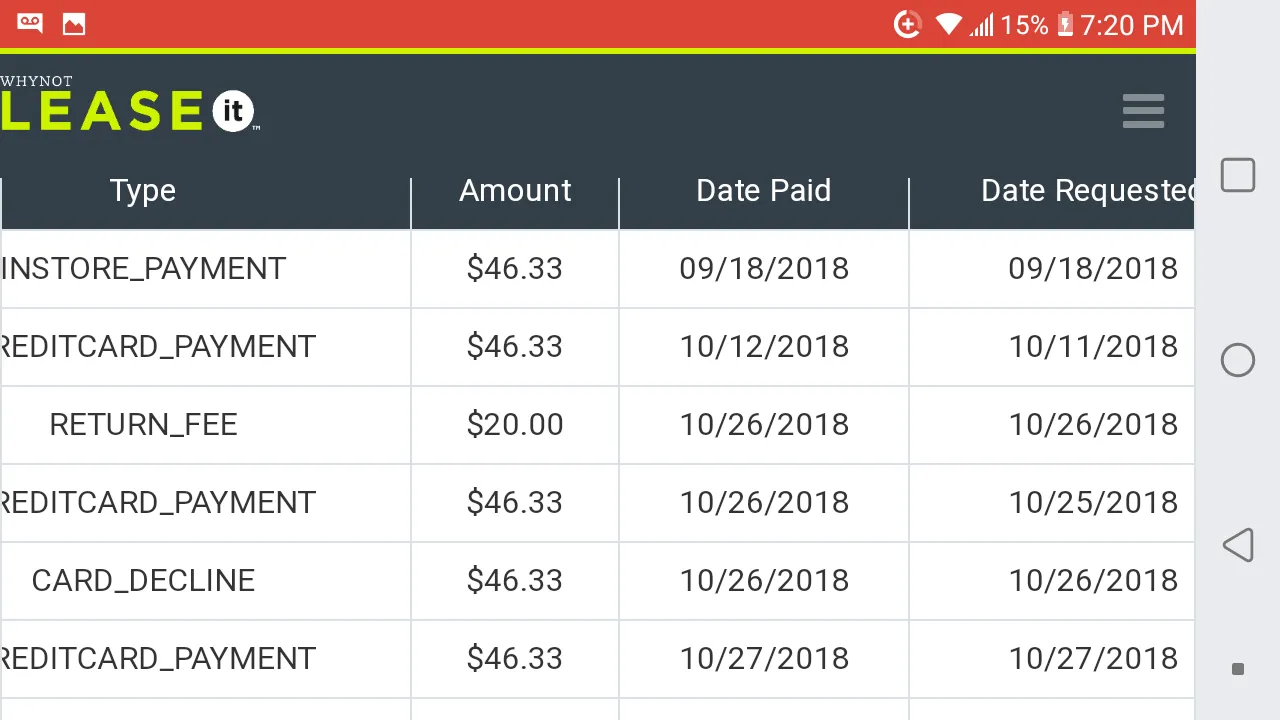Tap the voicemail notification icon
The image size is (1280, 720).
[x=30, y=24]
